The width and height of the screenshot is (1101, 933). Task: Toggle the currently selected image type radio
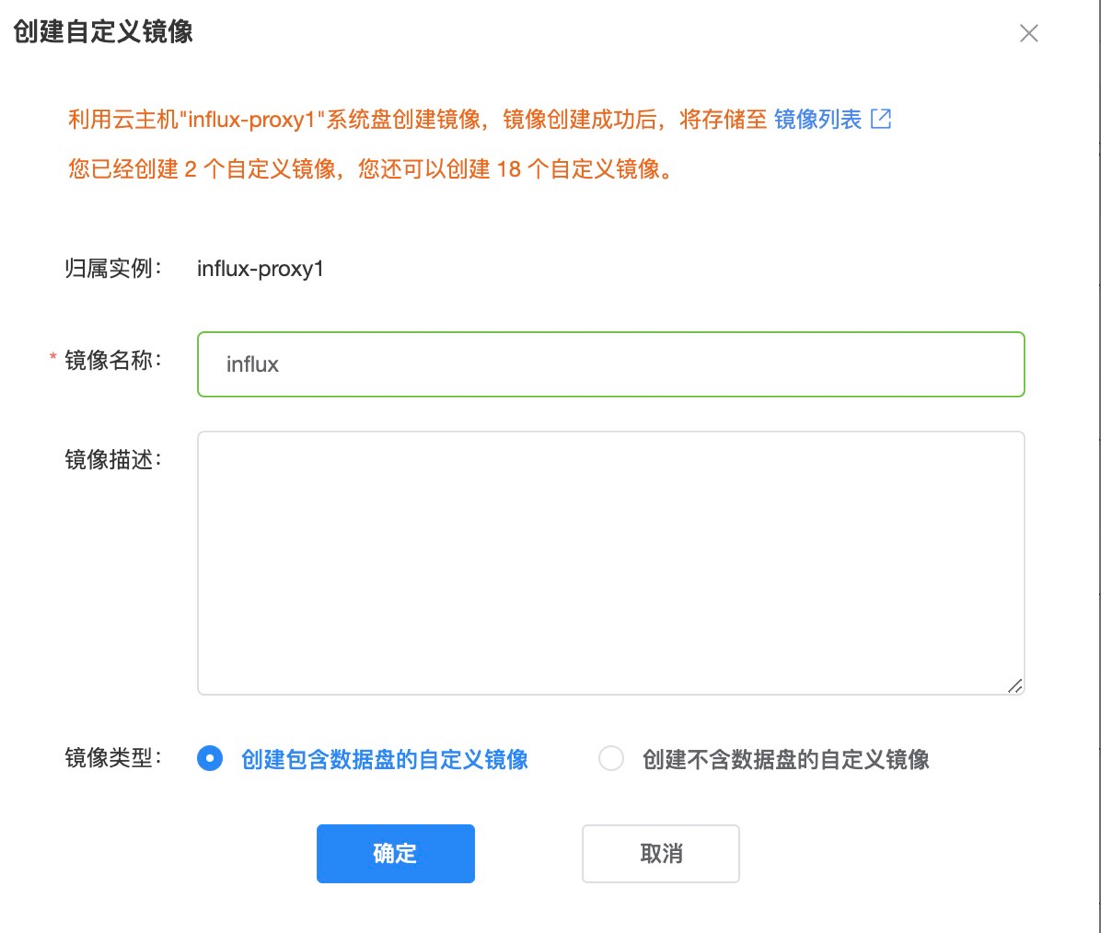point(210,760)
